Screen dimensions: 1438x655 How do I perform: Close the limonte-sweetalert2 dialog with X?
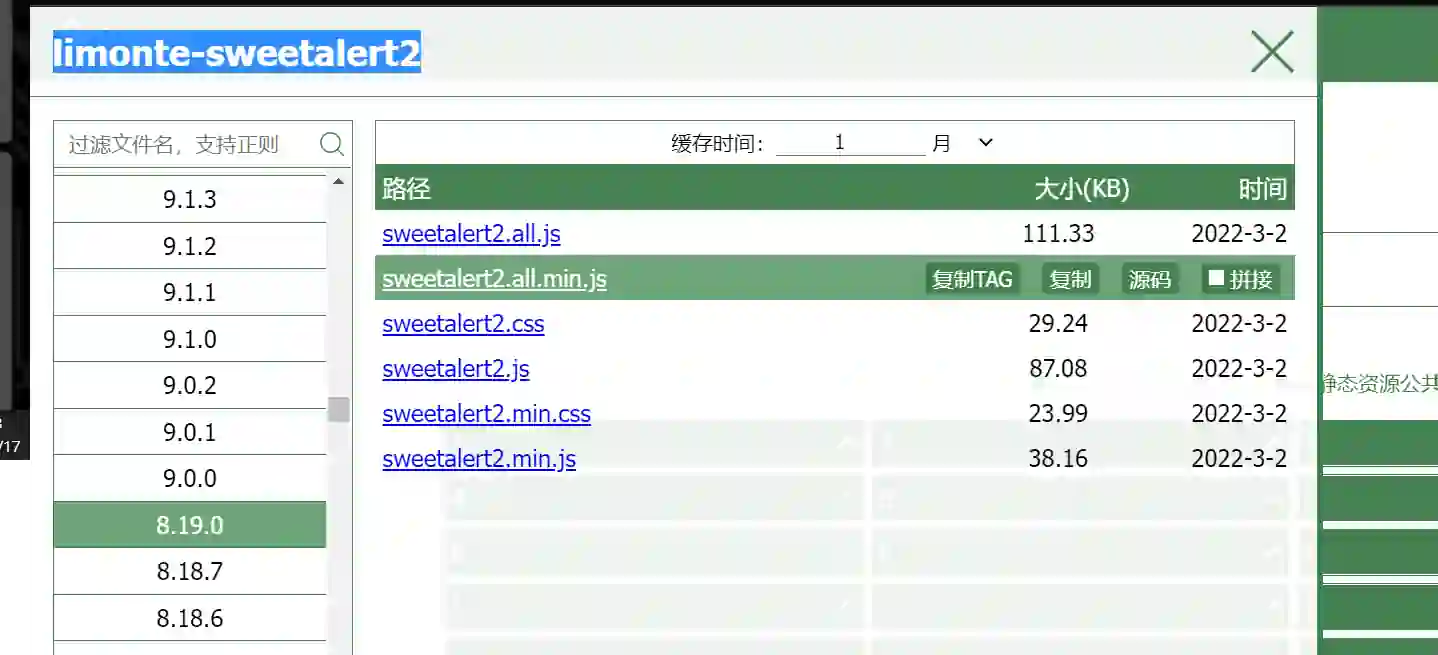(x=1271, y=52)
